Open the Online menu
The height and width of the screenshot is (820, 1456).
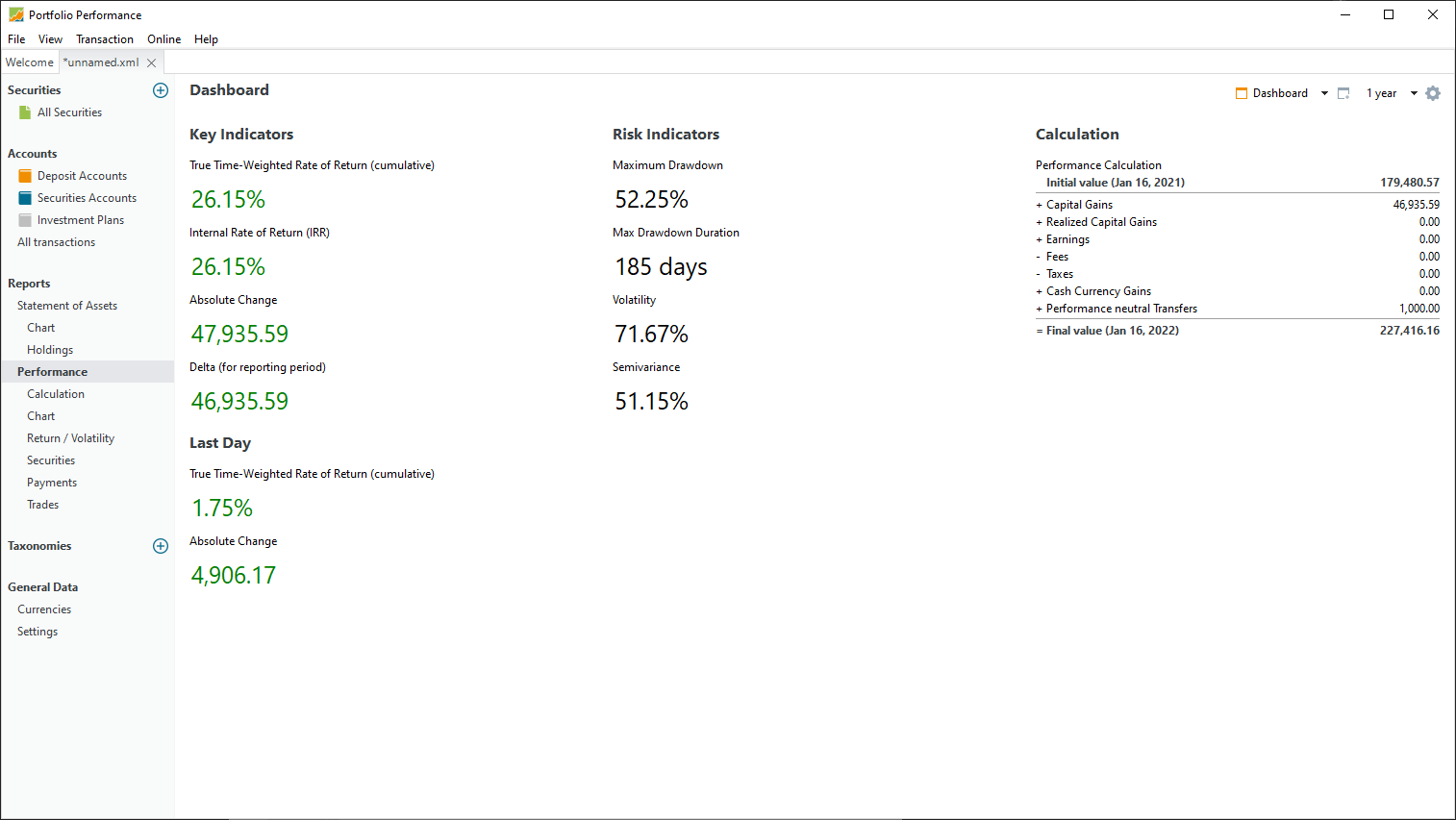pos(163,39)
